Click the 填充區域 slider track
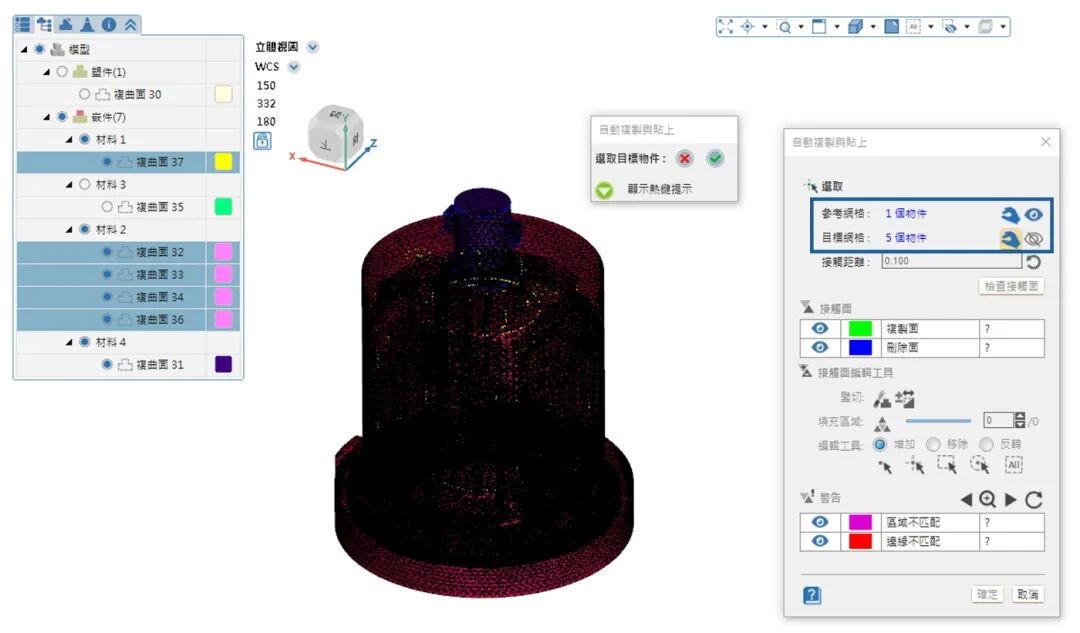 (938, 420)
